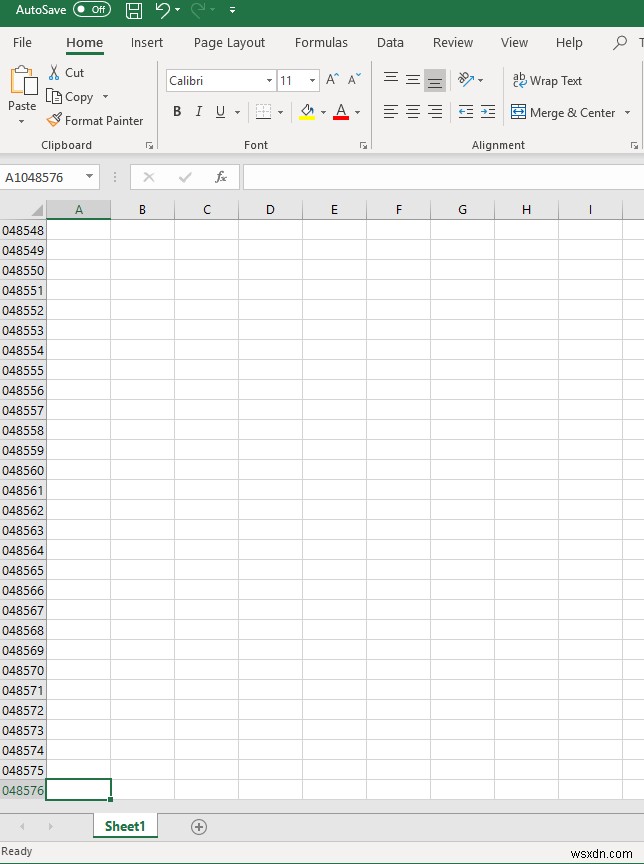Click Decrease Indent icon

[x=466, y=112]
